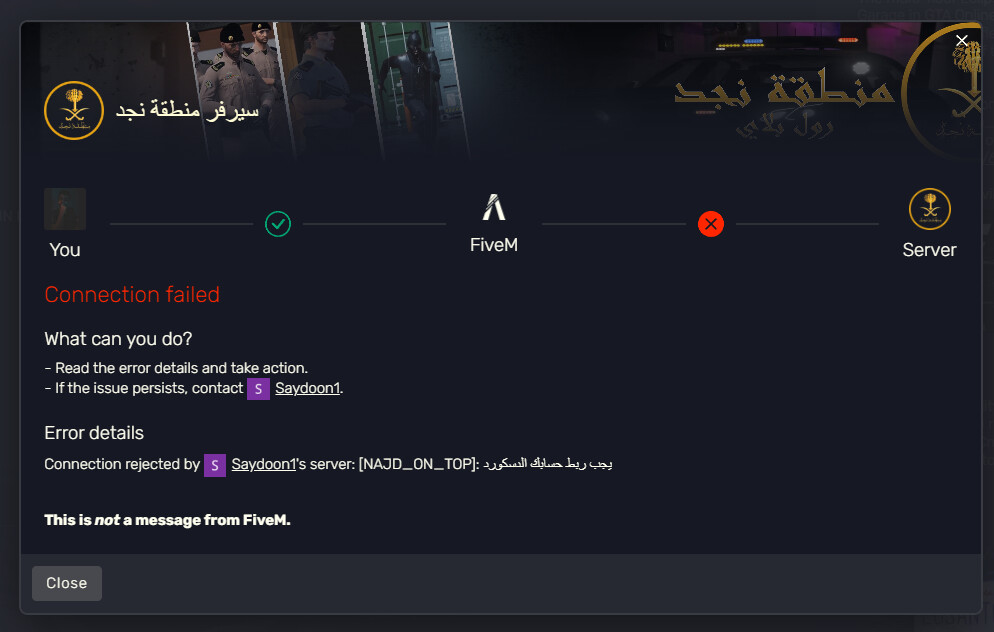
Task: Click purple S avatar next to contact Saydoon1
Action: tap(258, 389)
